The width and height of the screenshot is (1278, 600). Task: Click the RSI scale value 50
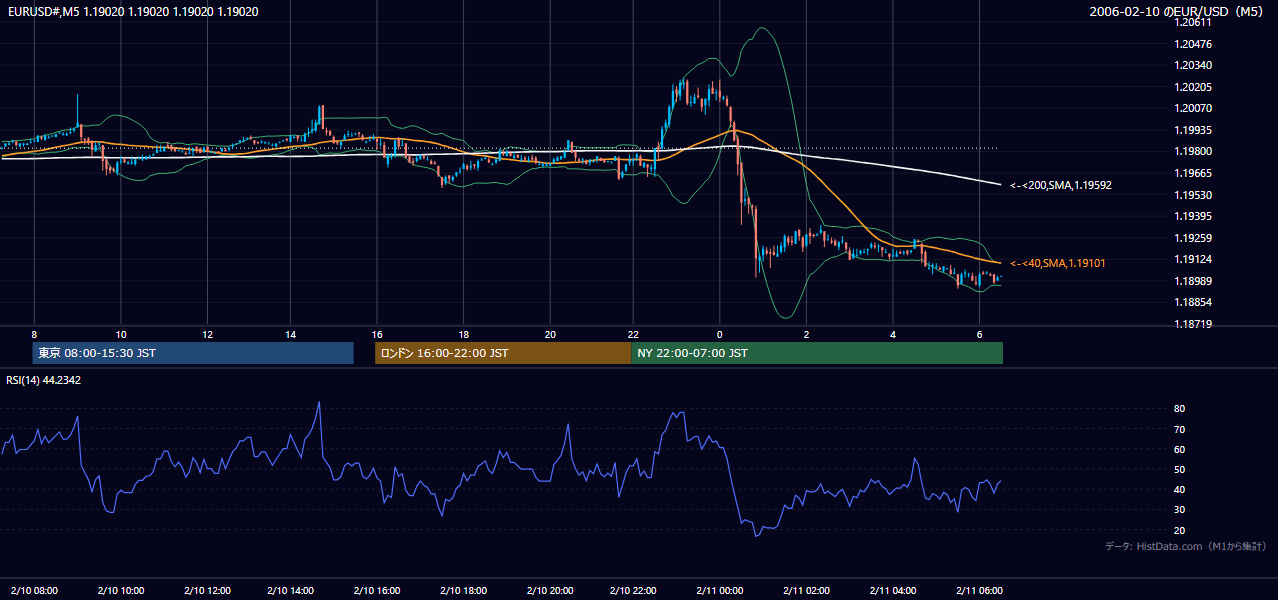(x=1180, y=469)
